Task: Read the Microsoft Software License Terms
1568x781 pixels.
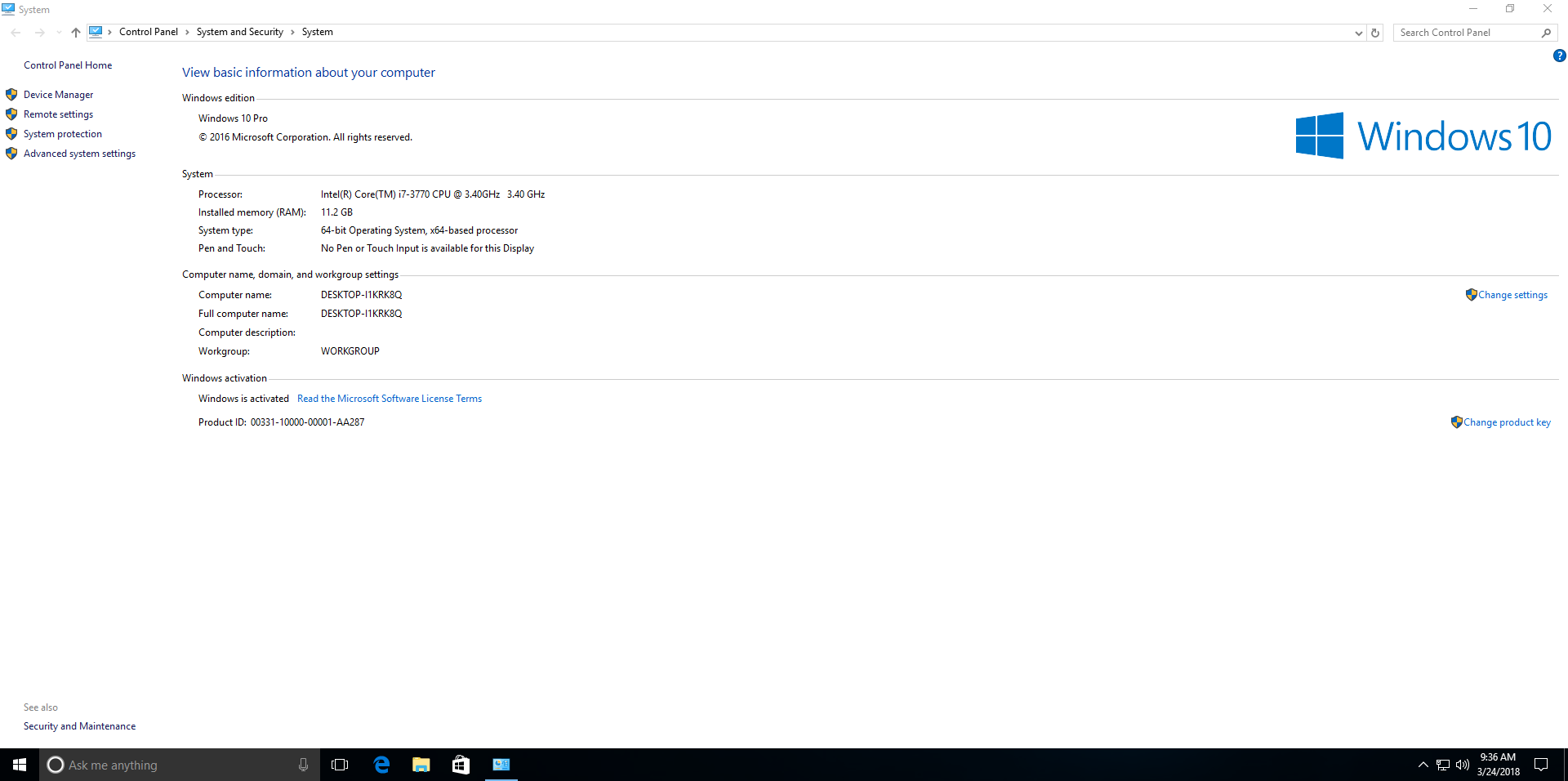Action: click(x=390, y=399)
